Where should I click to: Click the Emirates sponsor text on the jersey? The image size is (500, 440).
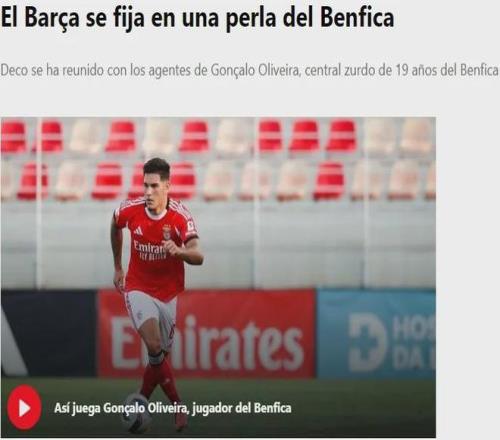pos(149,249)
